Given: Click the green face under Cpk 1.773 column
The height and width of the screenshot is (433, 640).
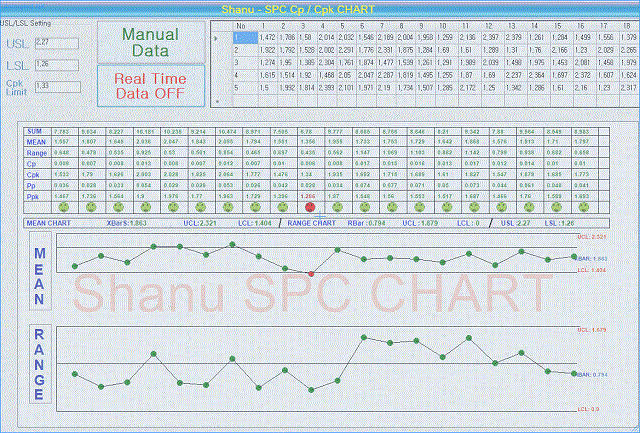Looking at the screenshot, I should pos(584,207).
